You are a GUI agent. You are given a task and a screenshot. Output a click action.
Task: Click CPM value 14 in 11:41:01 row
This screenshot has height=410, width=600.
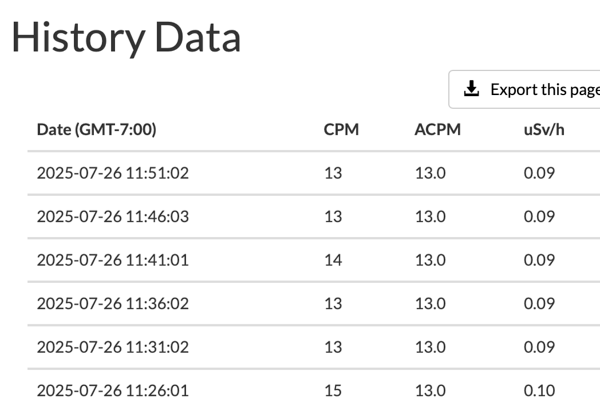[333, 260]
